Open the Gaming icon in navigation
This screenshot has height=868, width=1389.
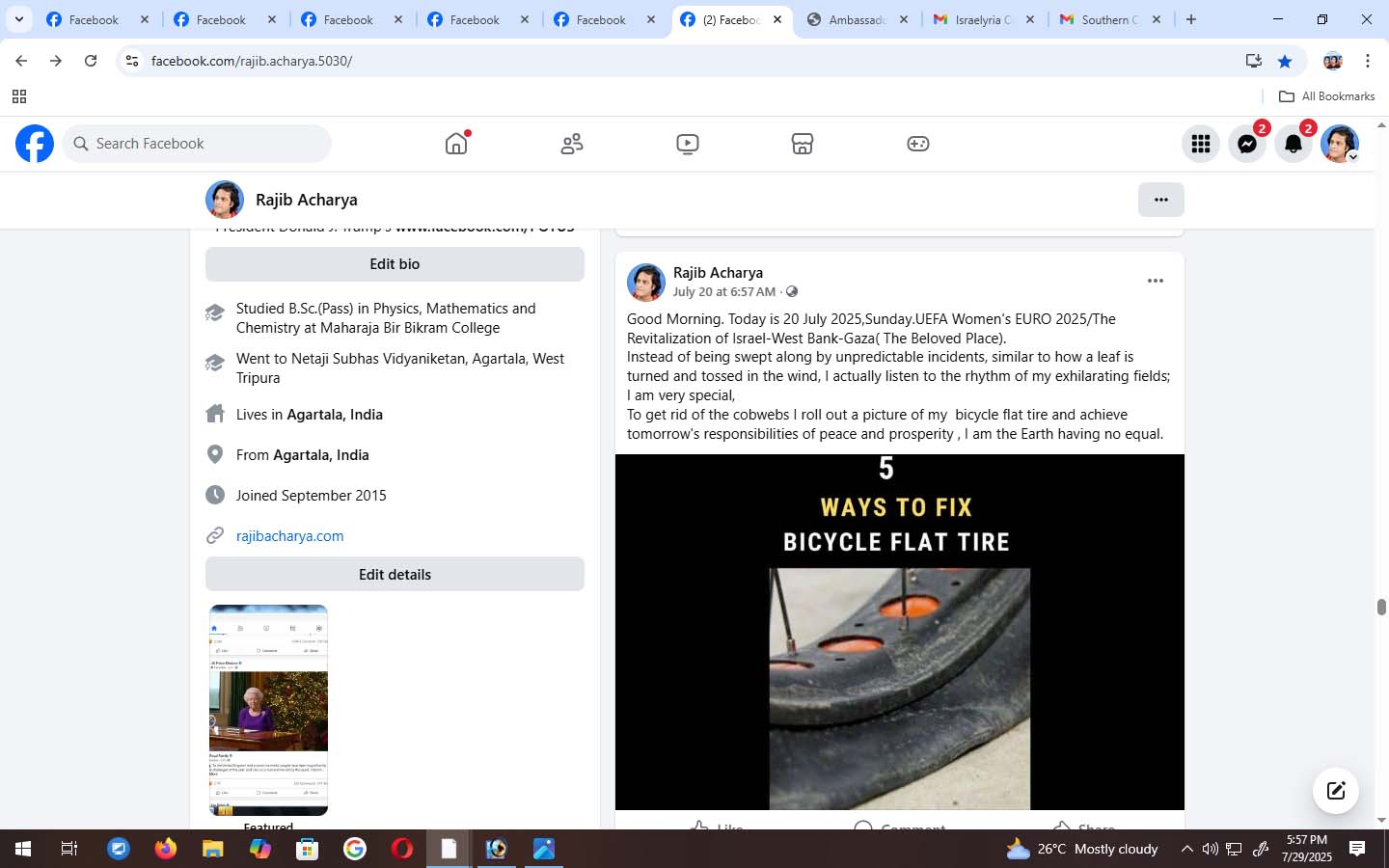coord(918,144)
